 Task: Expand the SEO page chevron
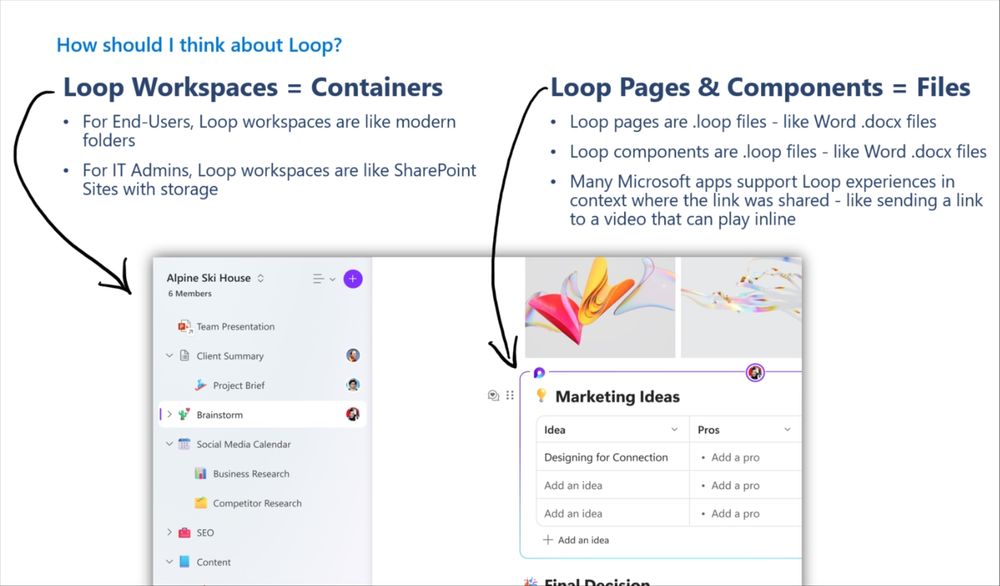[169, 532]
